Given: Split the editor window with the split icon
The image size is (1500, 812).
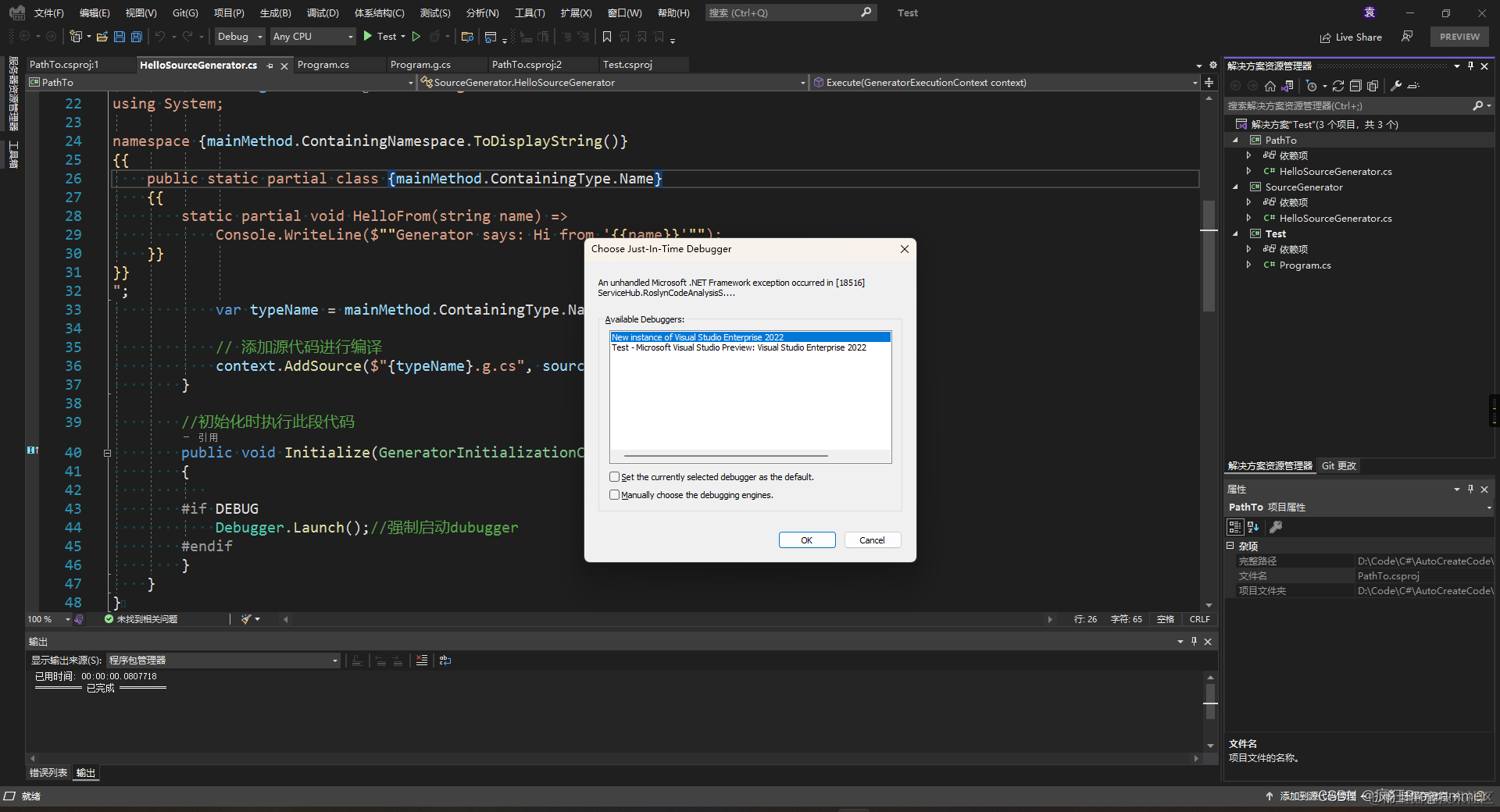Looking at the screenshot, I should coord(1209,83).
